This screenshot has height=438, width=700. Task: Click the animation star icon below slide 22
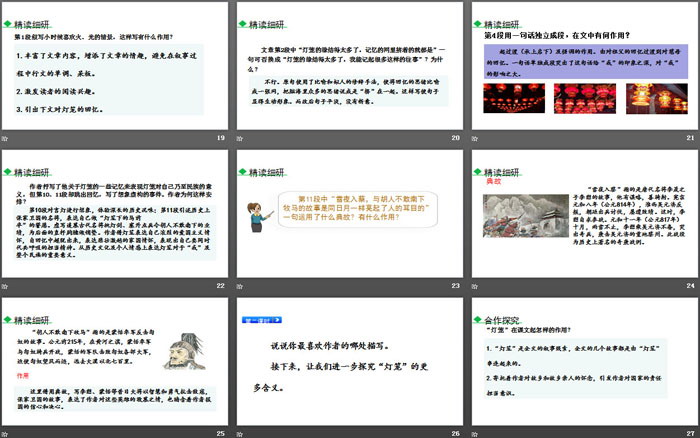tap(4, 286)
